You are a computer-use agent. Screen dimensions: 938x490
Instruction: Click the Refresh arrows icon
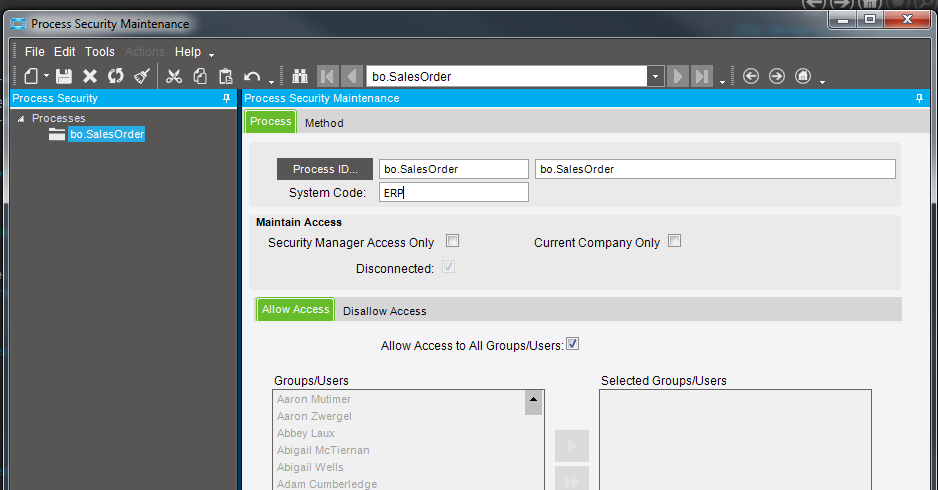115,77
